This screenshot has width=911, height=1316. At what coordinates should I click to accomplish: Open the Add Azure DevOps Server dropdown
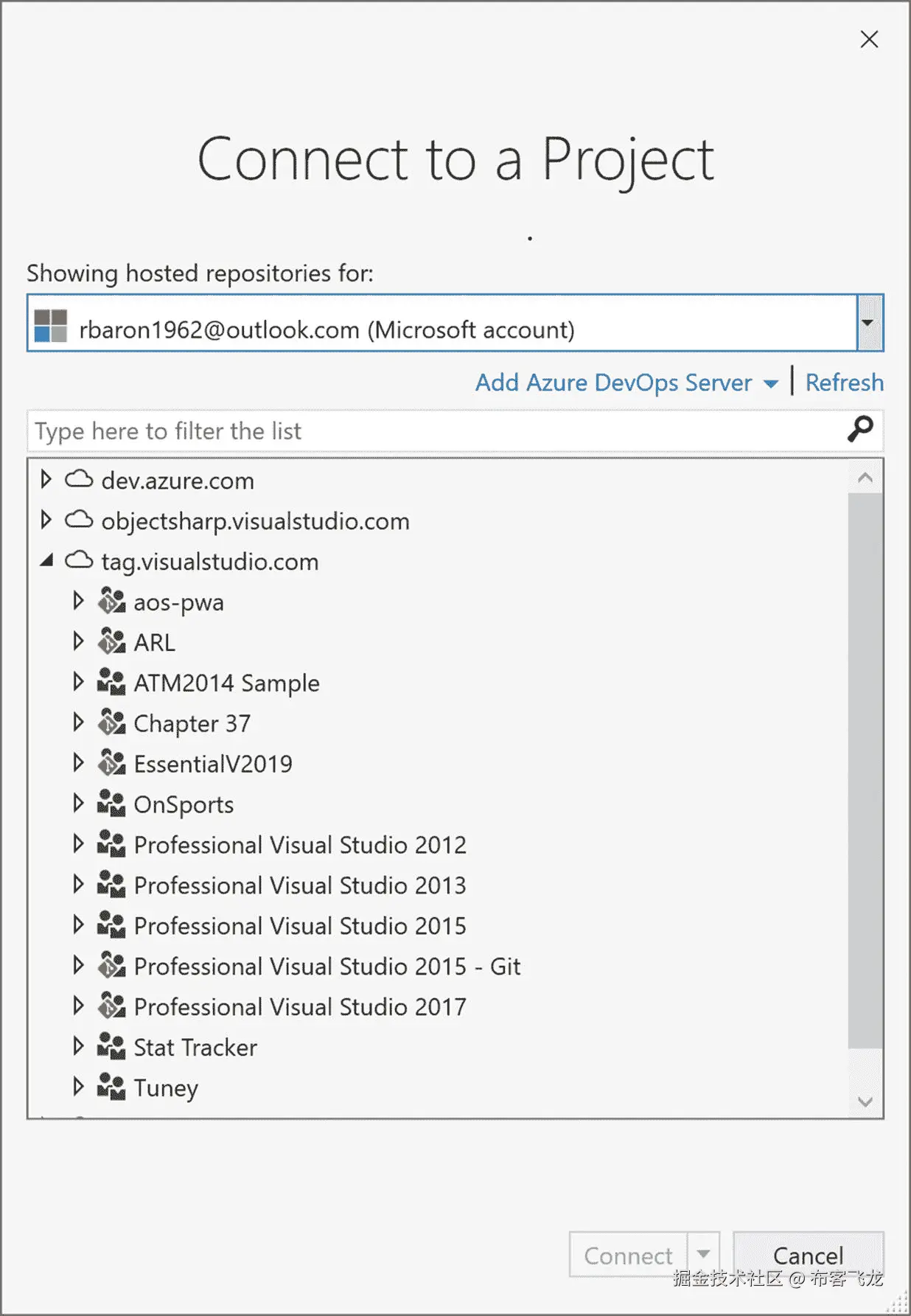click(x=770, y=383)
